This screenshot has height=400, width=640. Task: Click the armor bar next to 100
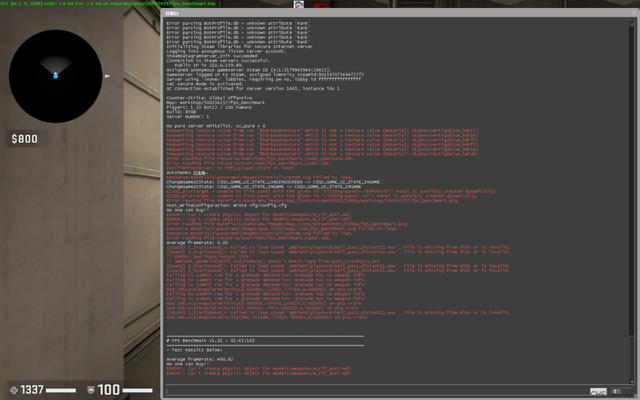[x=138, y=391]
